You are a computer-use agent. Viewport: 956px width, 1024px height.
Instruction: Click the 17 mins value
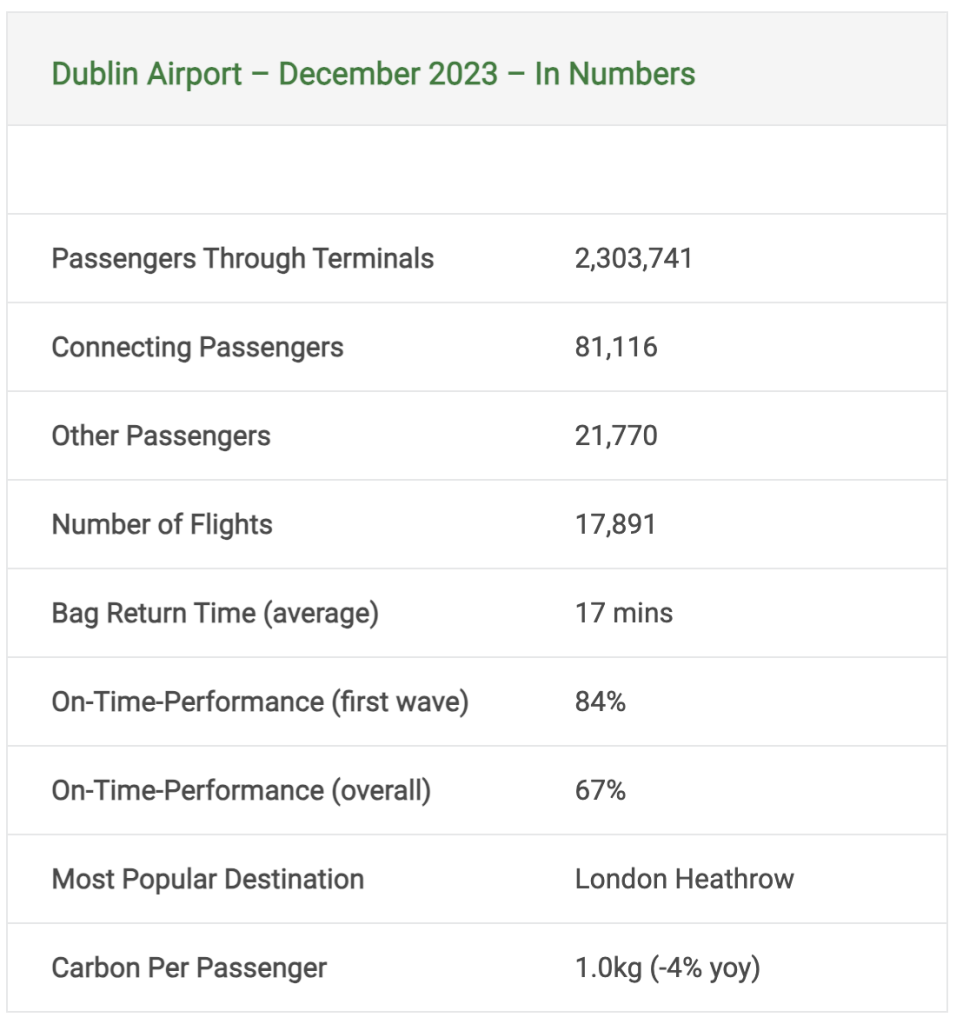click(x=624, y=613)
